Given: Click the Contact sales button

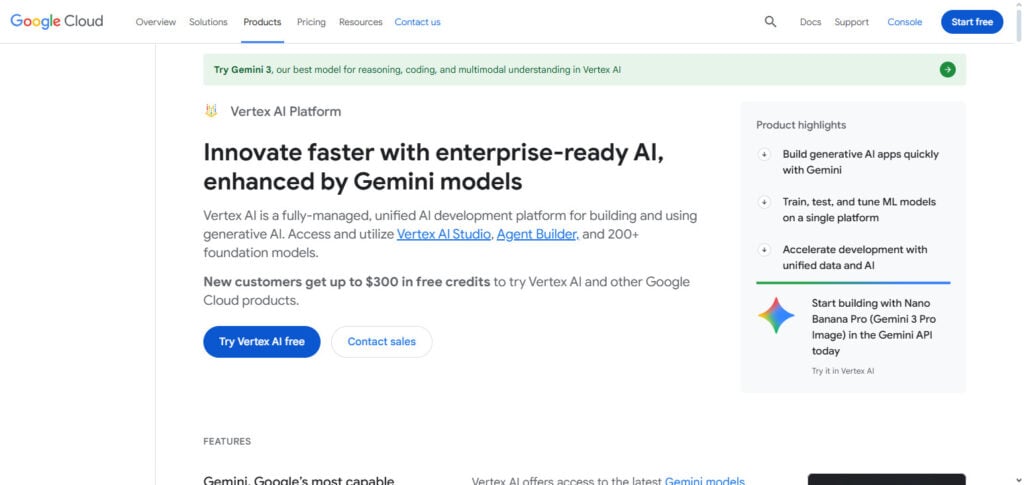Looking at the screenshot, I should (x=381, y=341).
